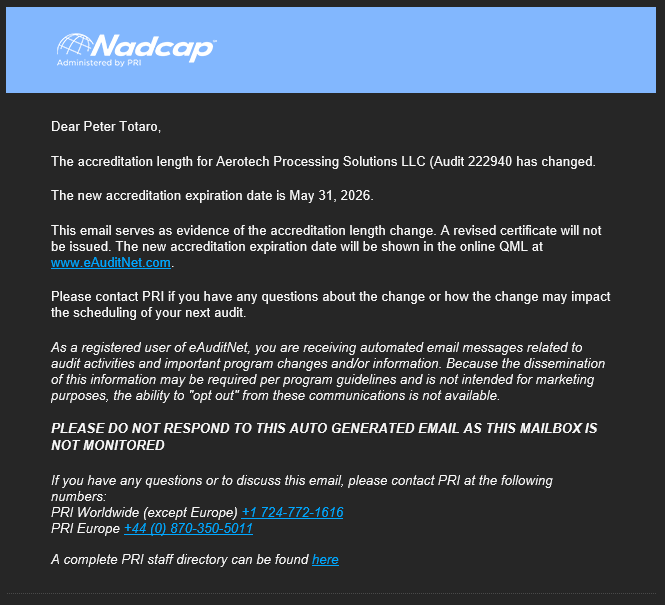Click the Nadcap wordmark in the header
665x605 pixels.
(152, 46)
